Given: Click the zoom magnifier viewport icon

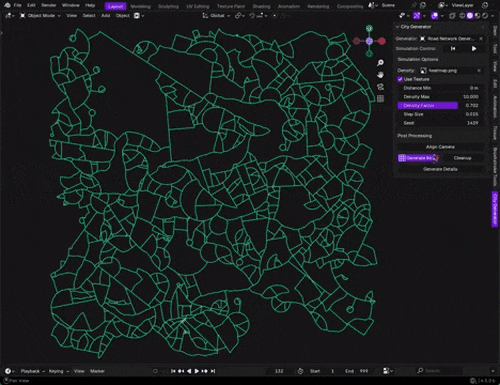Looking at the screenshot, I should coord(380,63).
